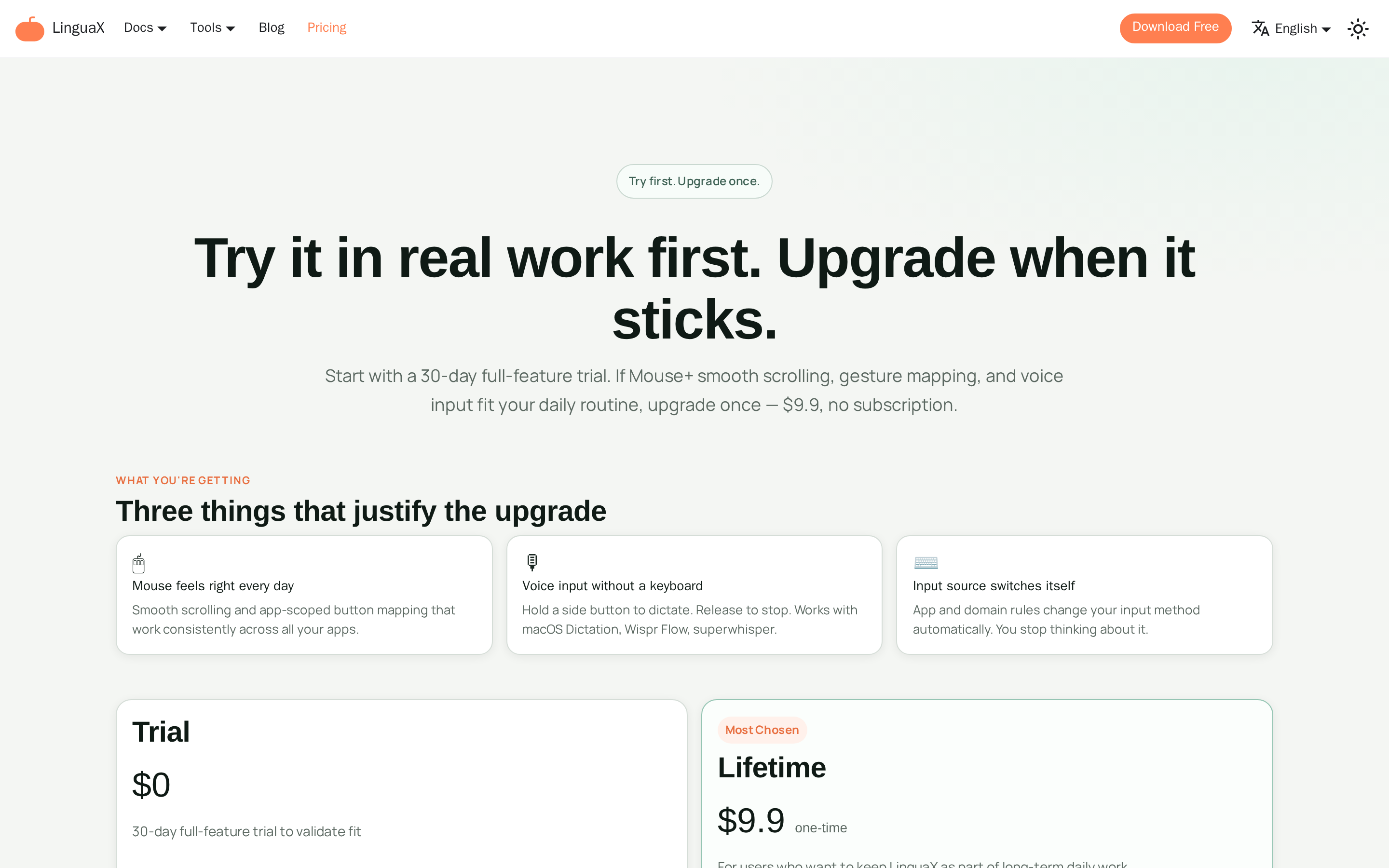Expand the Docs dropdown menu

[145, 27]
